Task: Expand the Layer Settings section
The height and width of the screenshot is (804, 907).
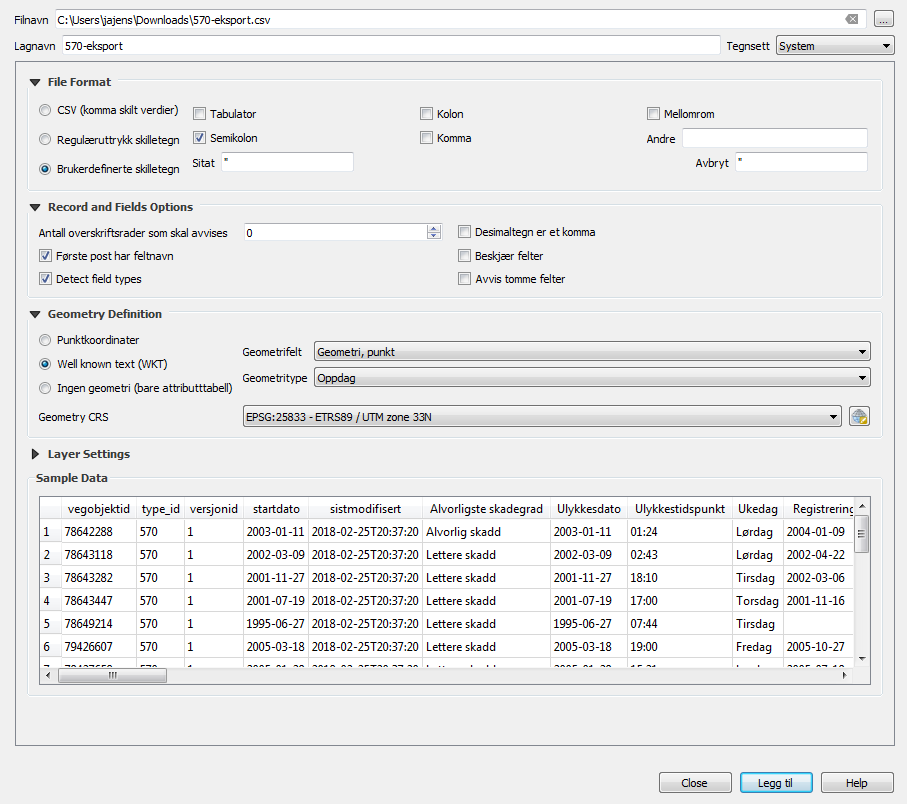Action: point(35,454)
